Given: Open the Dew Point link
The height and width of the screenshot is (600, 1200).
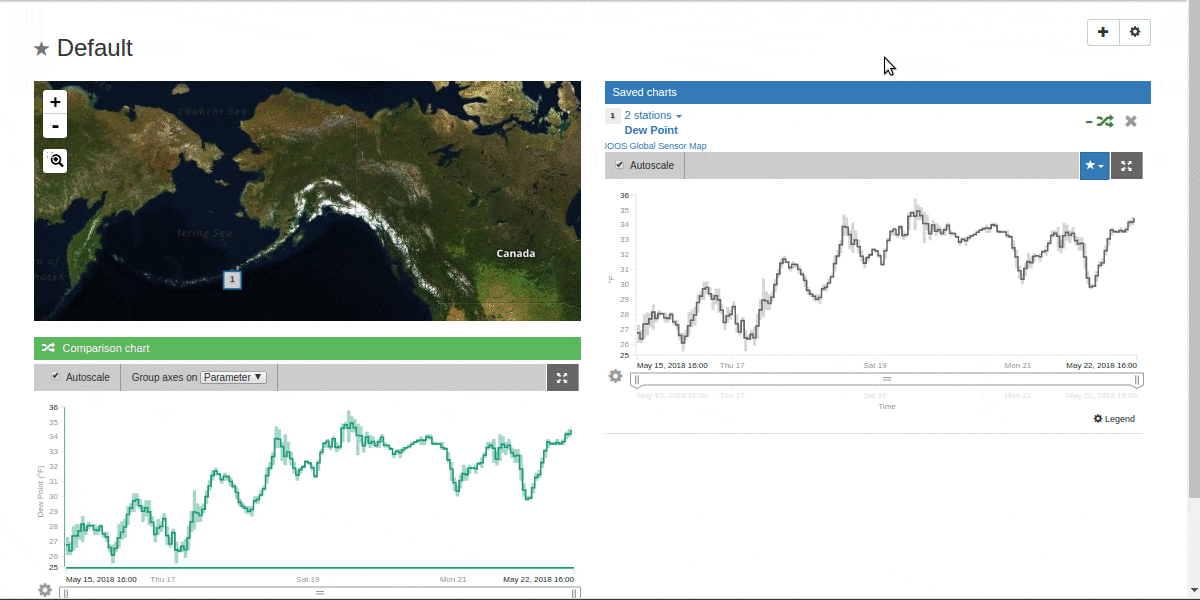Looking at the screenshot, I should (651, 130).
